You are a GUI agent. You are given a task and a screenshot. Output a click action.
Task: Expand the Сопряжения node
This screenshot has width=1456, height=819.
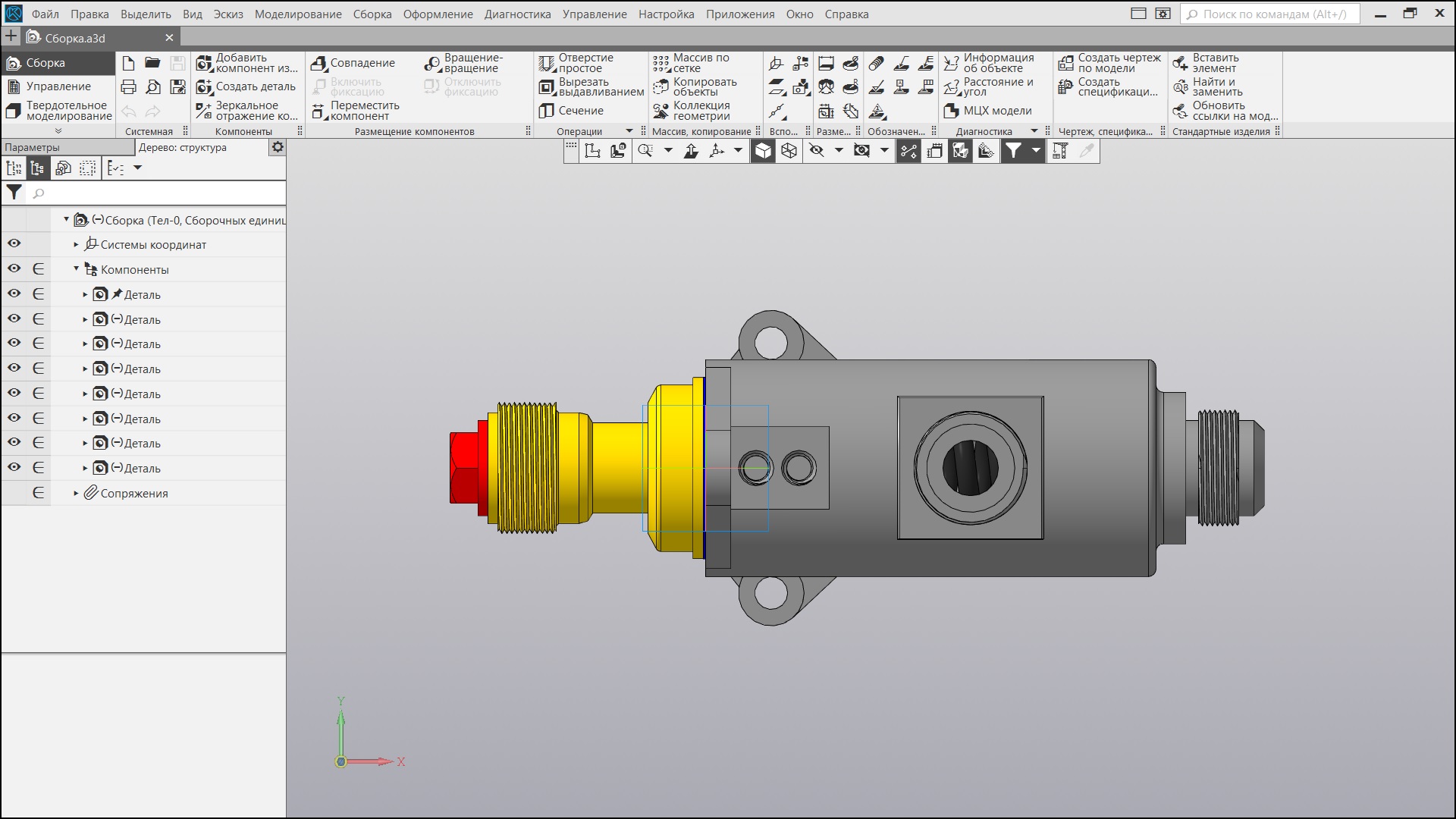(76, 493)
